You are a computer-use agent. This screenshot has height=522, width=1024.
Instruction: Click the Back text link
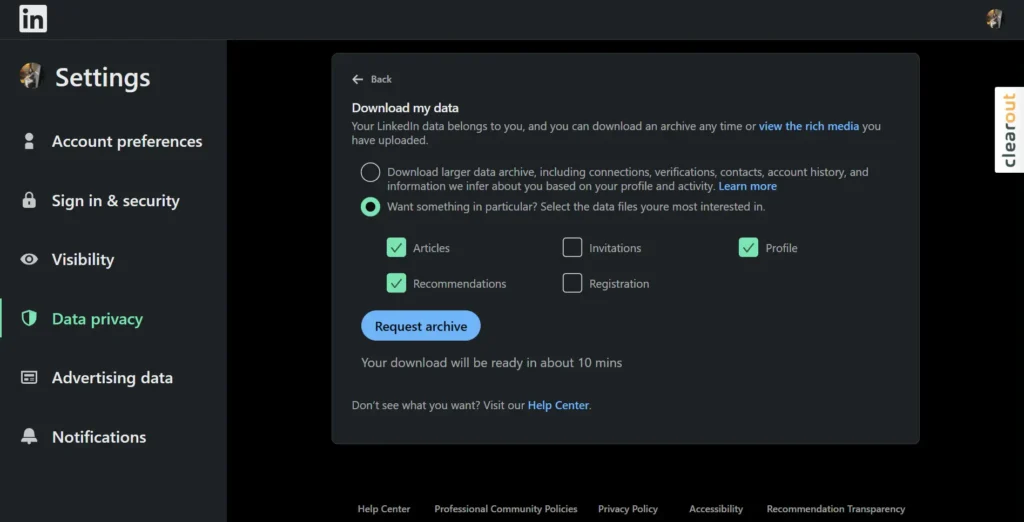pos(381,79)
